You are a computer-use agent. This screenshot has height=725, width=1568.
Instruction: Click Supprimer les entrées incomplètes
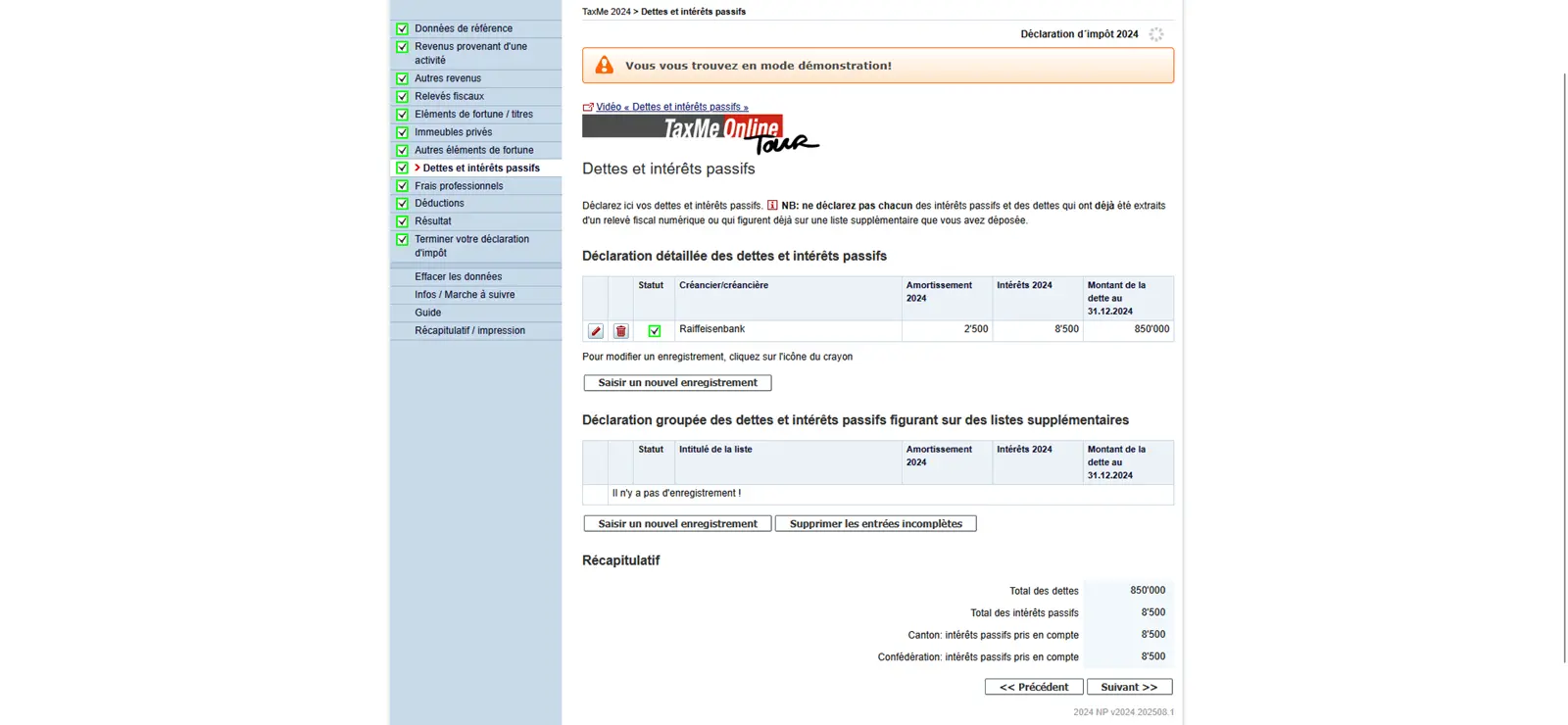pos(875,524)
